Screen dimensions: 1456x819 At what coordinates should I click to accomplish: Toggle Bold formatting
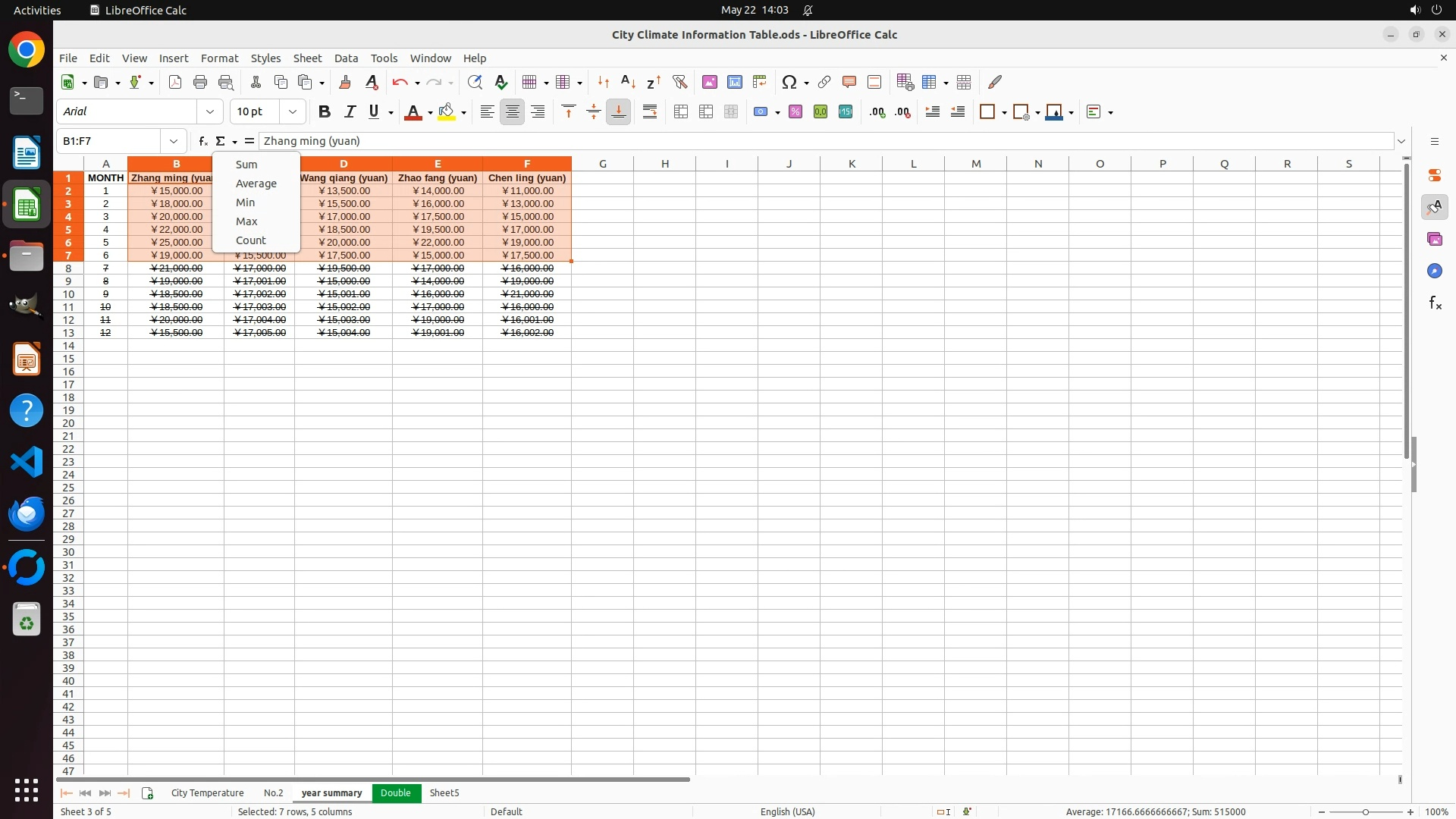coord(325,112)
